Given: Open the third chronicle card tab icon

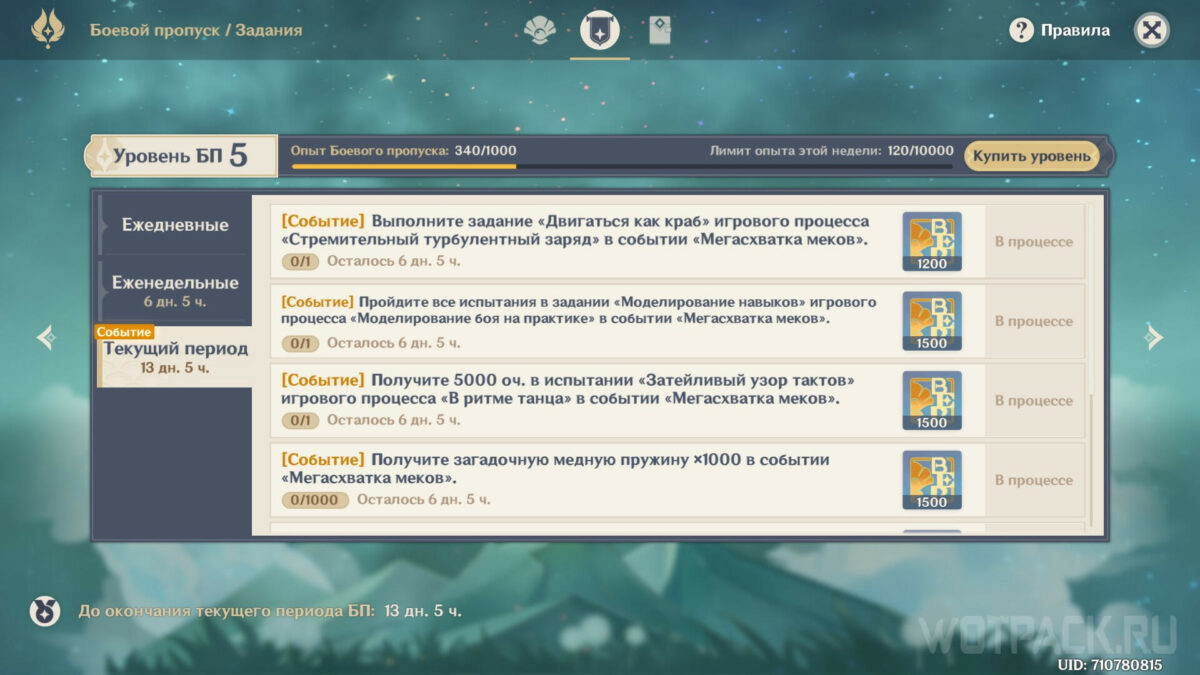Looking at the screenshot, I should [660, 31].
